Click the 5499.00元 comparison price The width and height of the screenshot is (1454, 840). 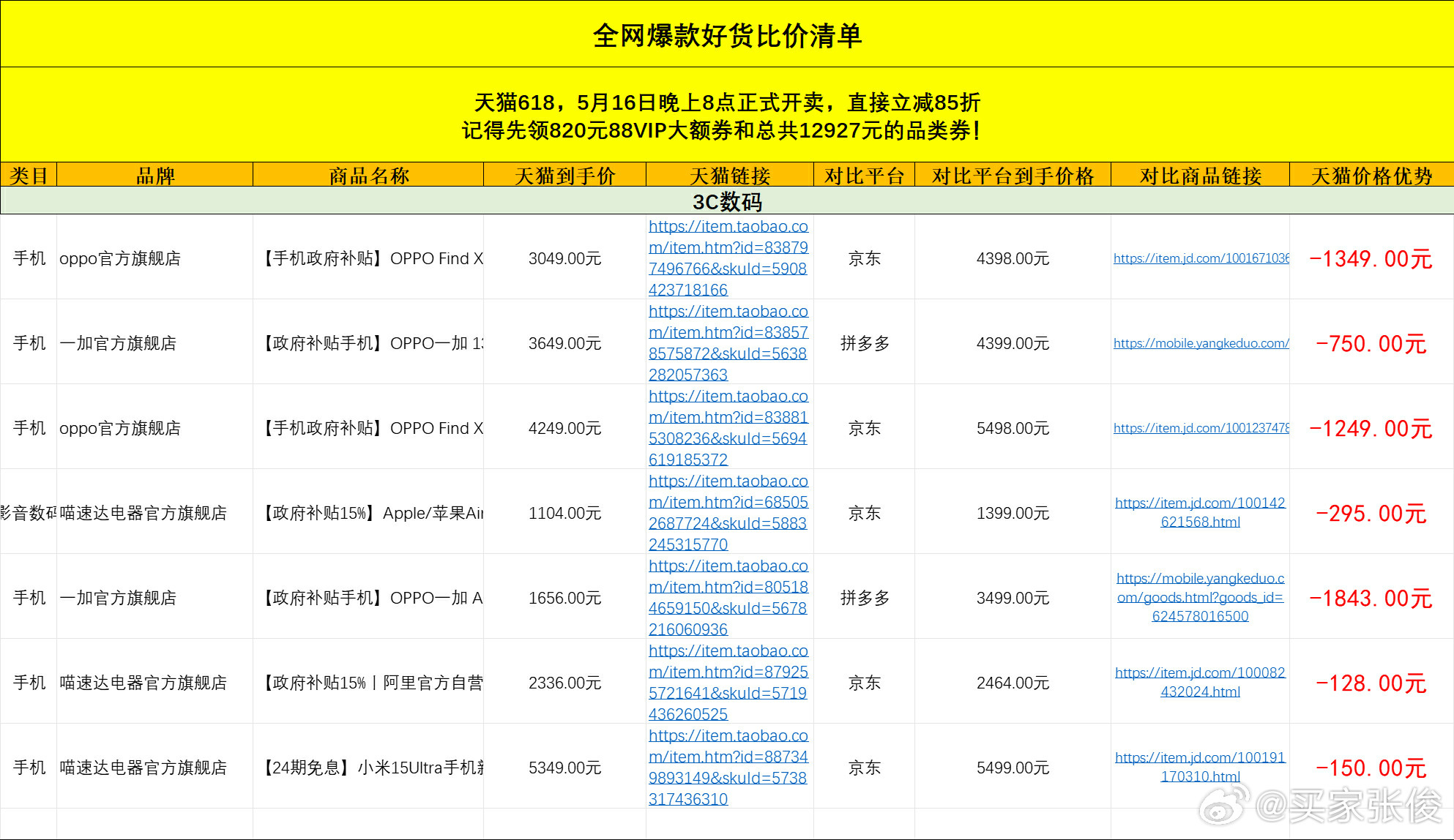click(1013, 768)
